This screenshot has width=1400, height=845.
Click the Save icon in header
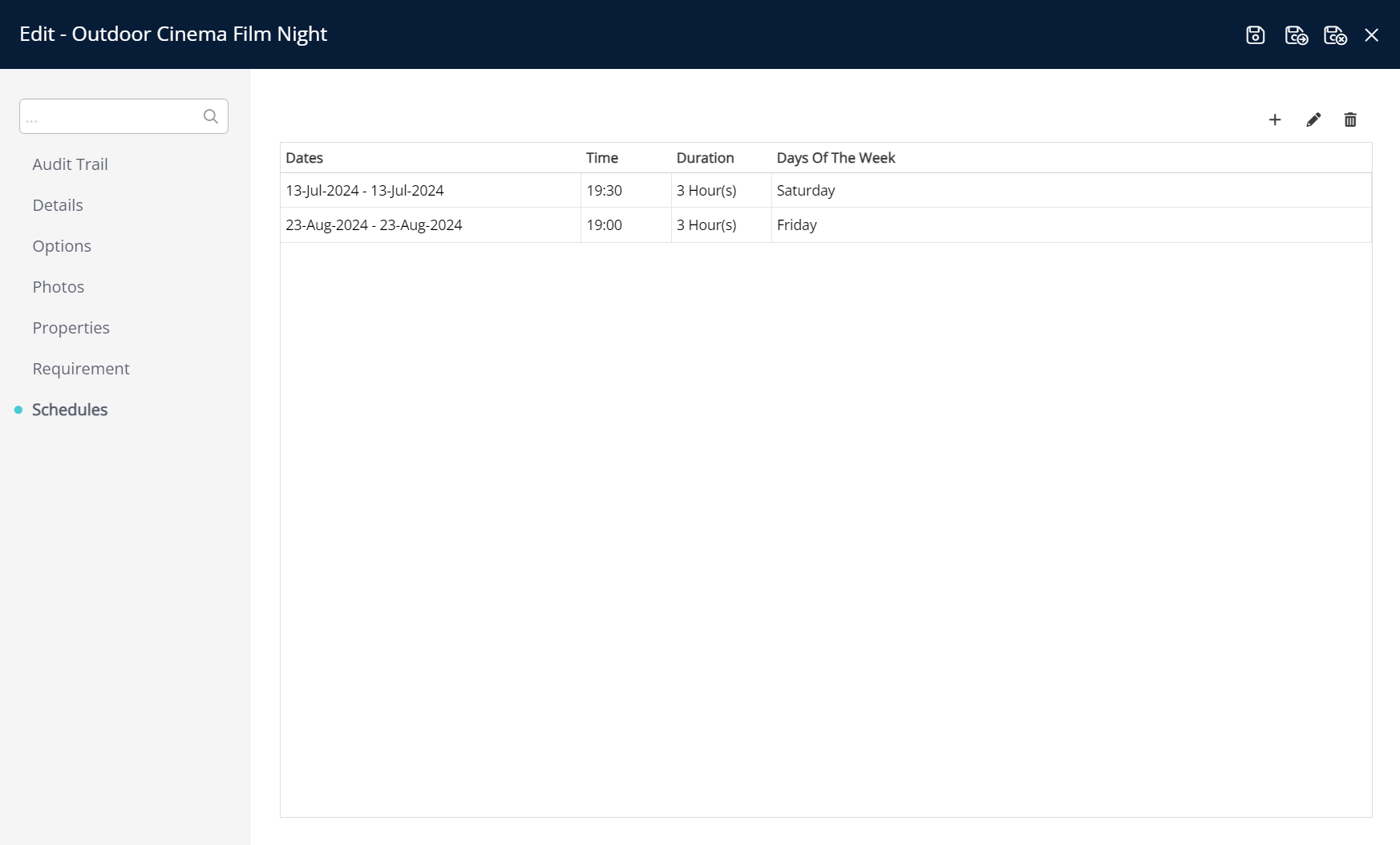tap(1255, 35)
